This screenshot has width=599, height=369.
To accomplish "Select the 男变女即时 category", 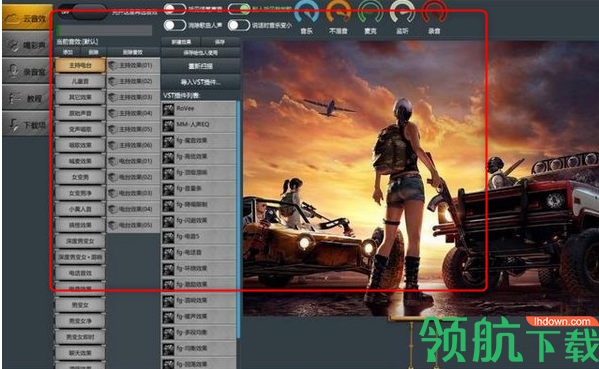I will click(x=80, y=337).
